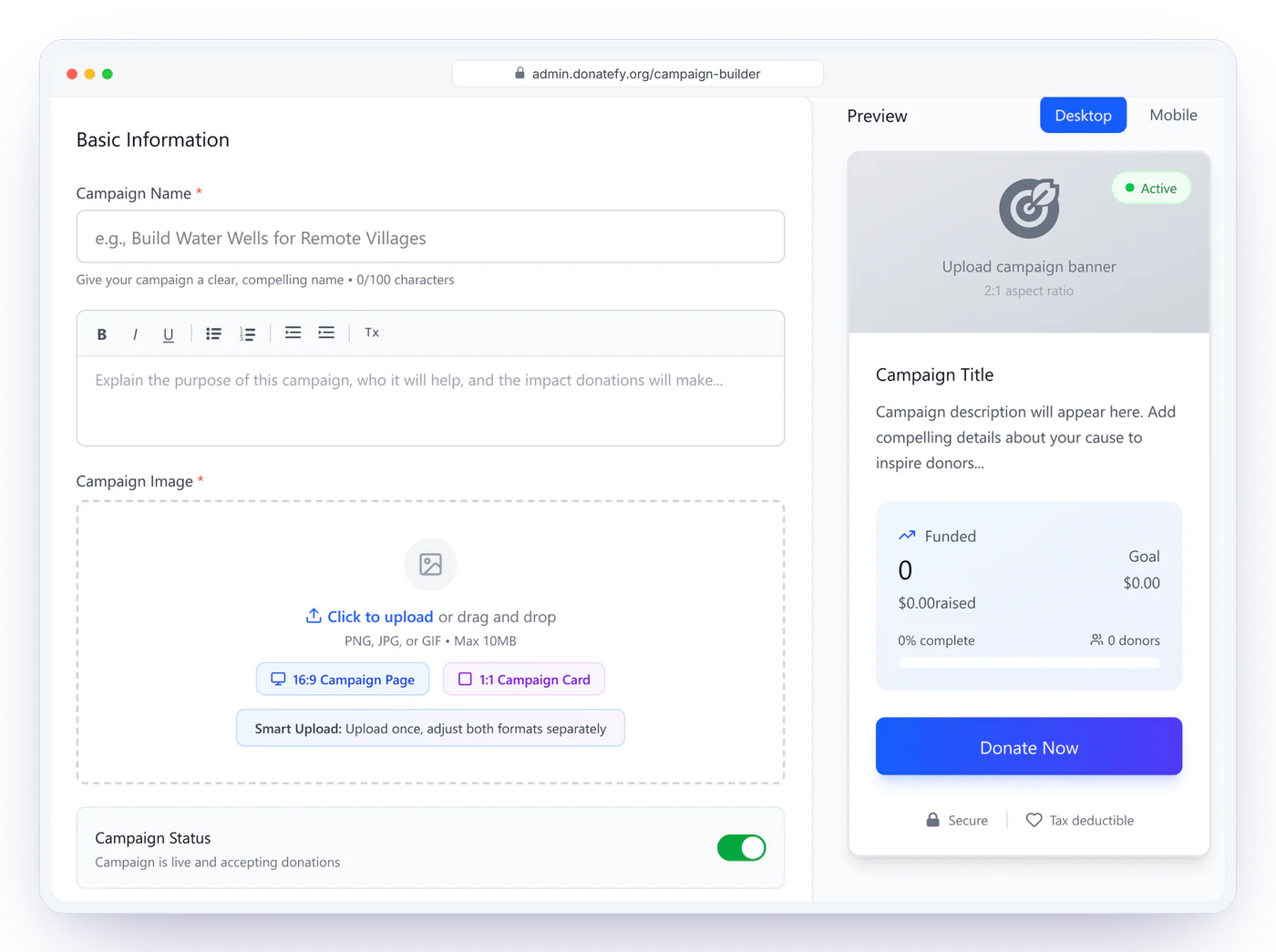Click the browser address bar URL
Screen dimensions: 1276x952
645,73
